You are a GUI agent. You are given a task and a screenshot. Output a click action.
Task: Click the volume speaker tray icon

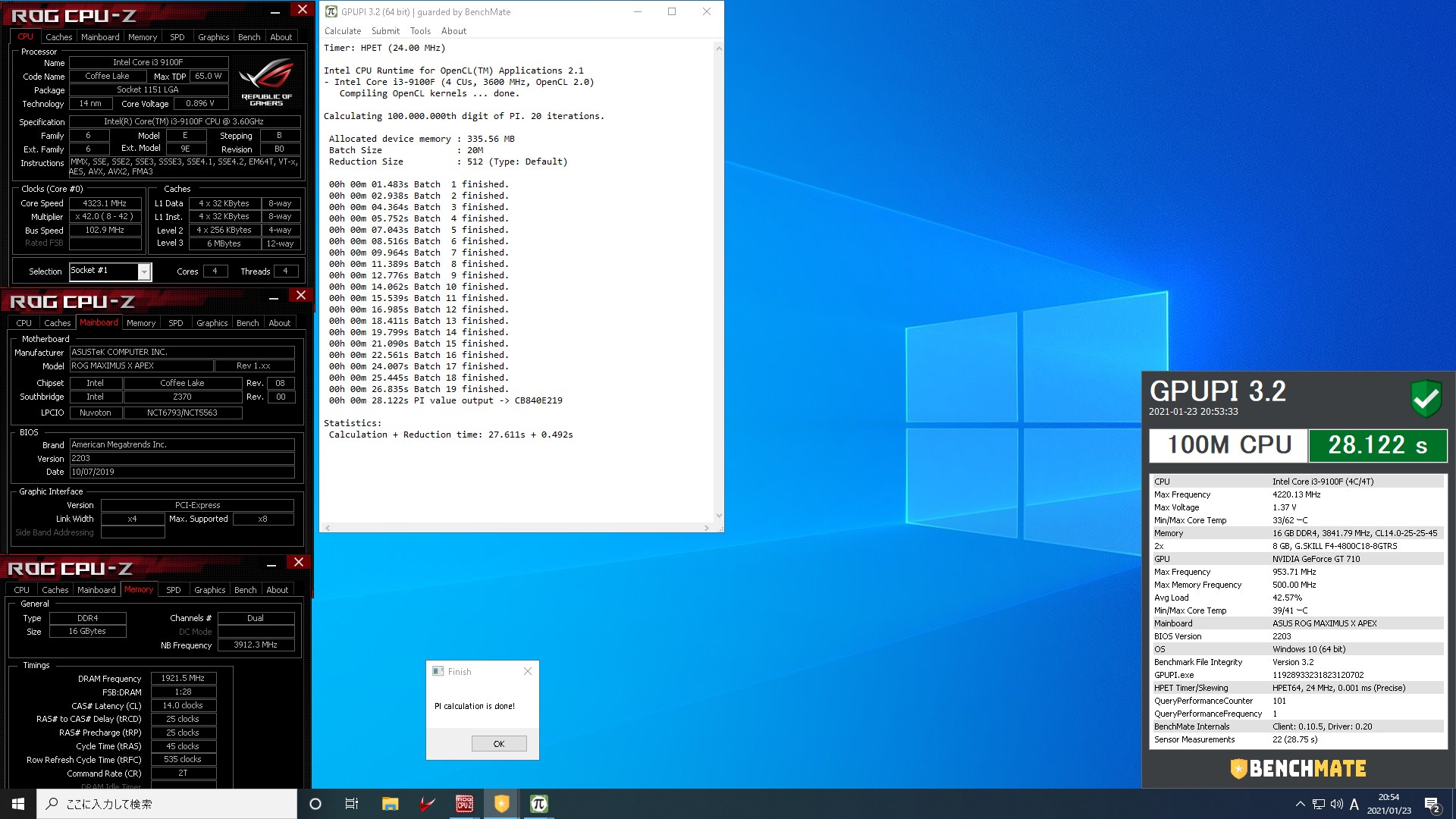1336,804
